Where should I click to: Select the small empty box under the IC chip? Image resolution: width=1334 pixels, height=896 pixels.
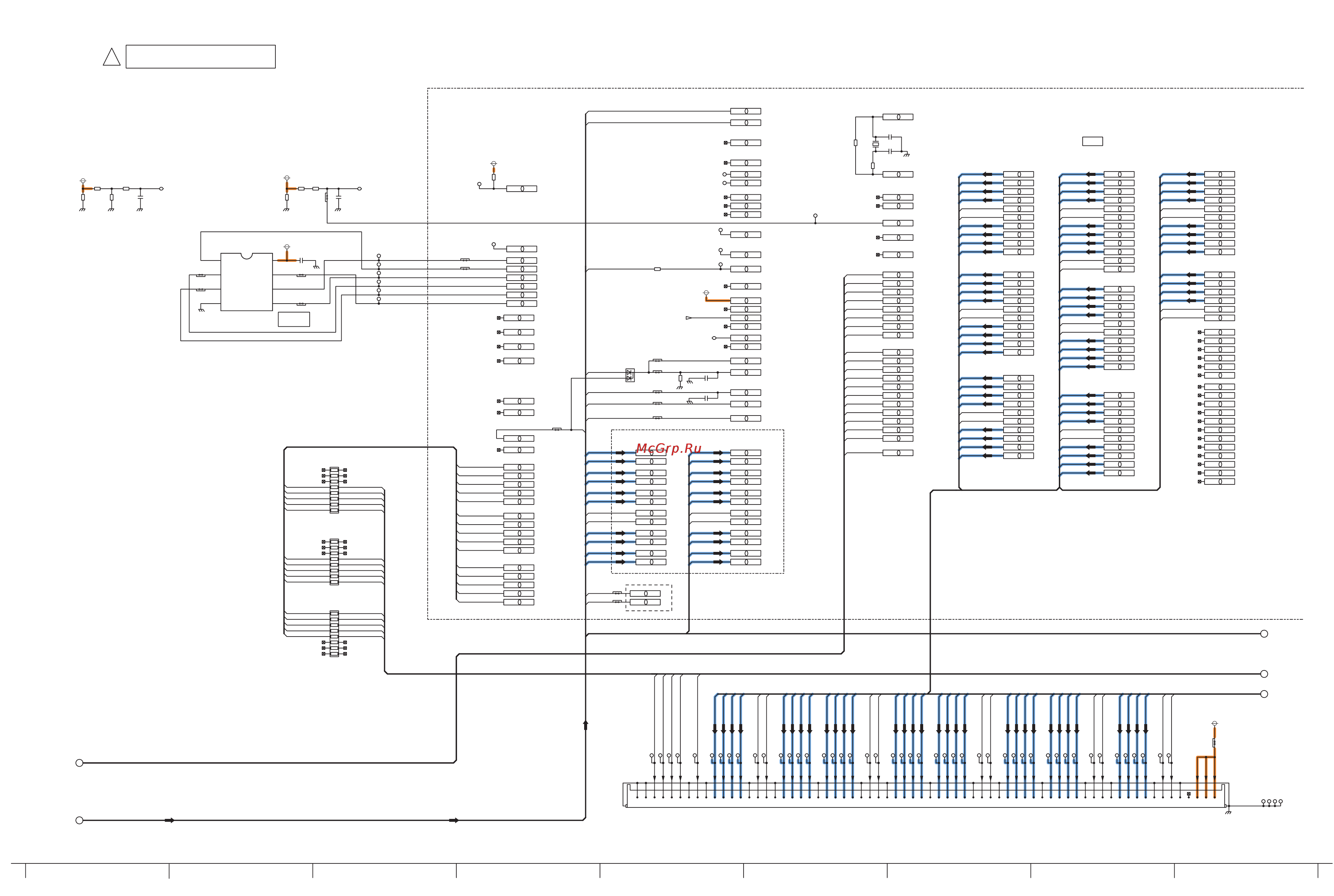[x=294, y=319]
